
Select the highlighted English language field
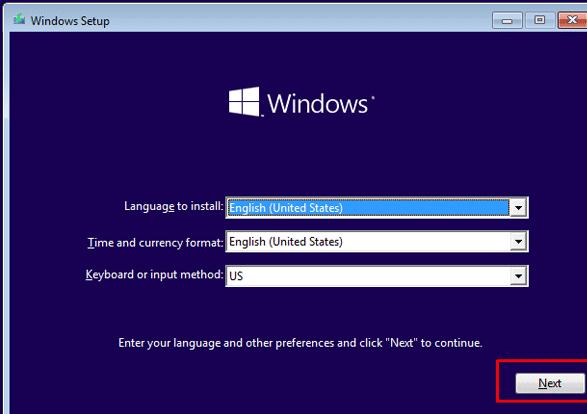(x=368, y=207)
